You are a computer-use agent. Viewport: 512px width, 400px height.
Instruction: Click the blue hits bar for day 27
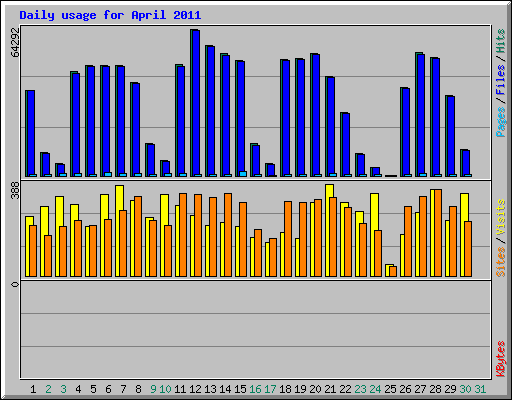click(421, 115)
